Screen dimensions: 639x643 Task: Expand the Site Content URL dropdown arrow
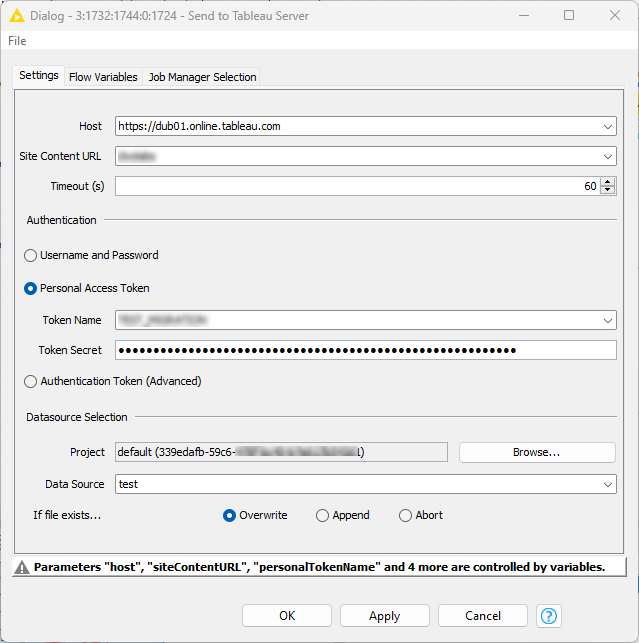[608, 157]
